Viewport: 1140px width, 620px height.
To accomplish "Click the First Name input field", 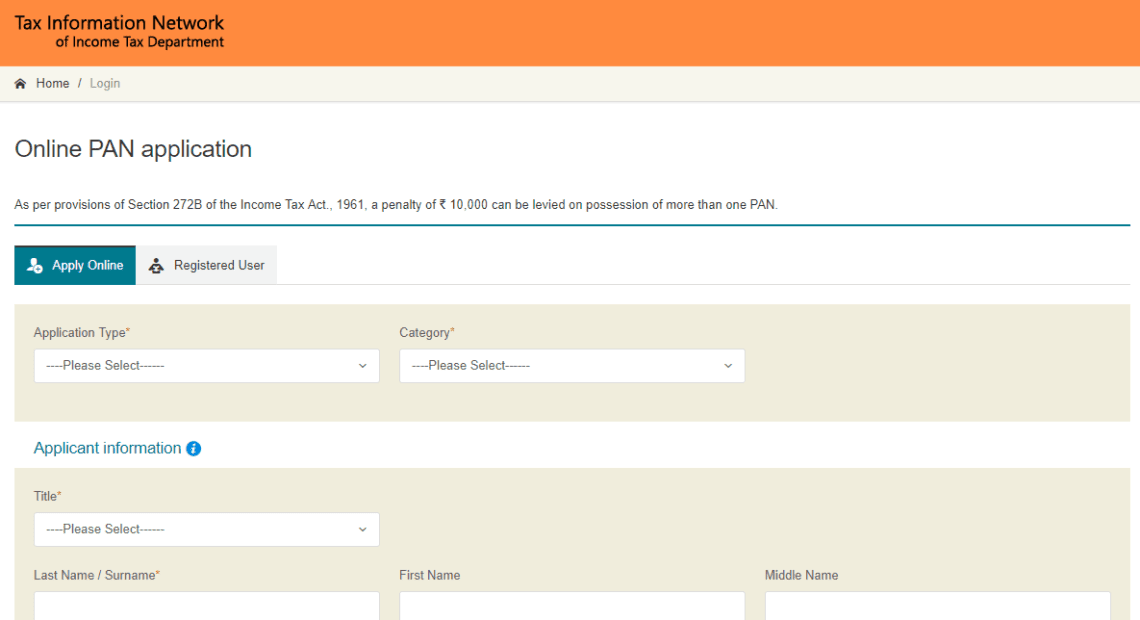I will 572,607.
